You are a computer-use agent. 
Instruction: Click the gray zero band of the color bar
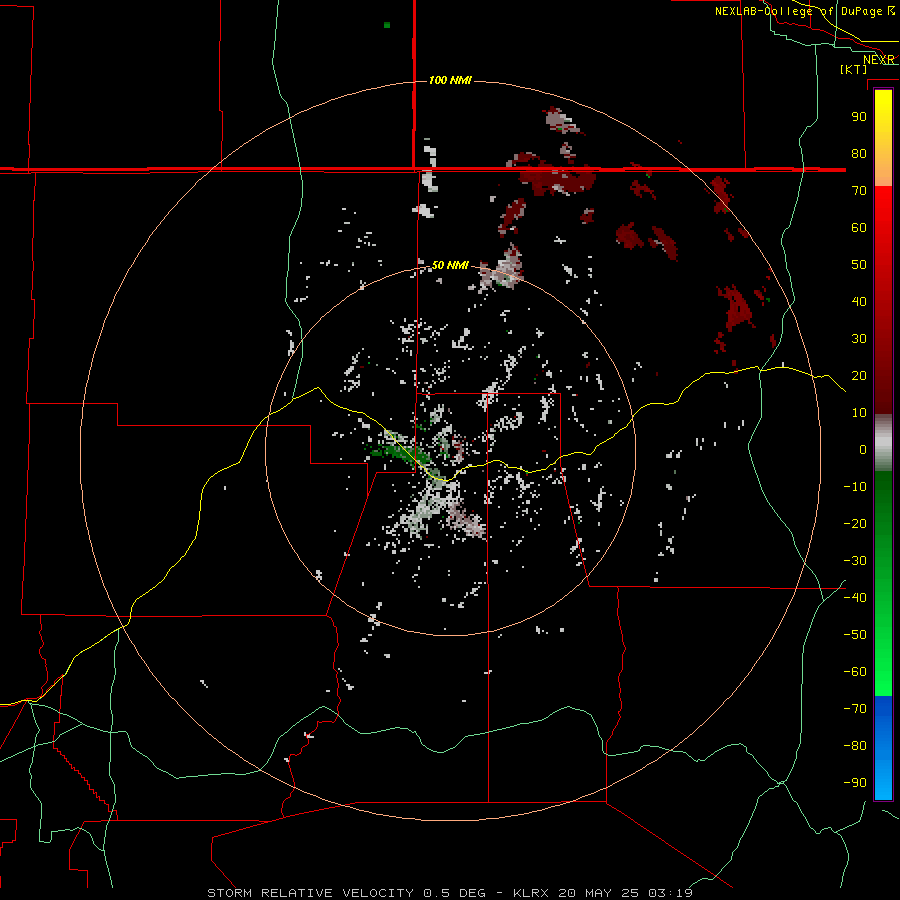883,443
